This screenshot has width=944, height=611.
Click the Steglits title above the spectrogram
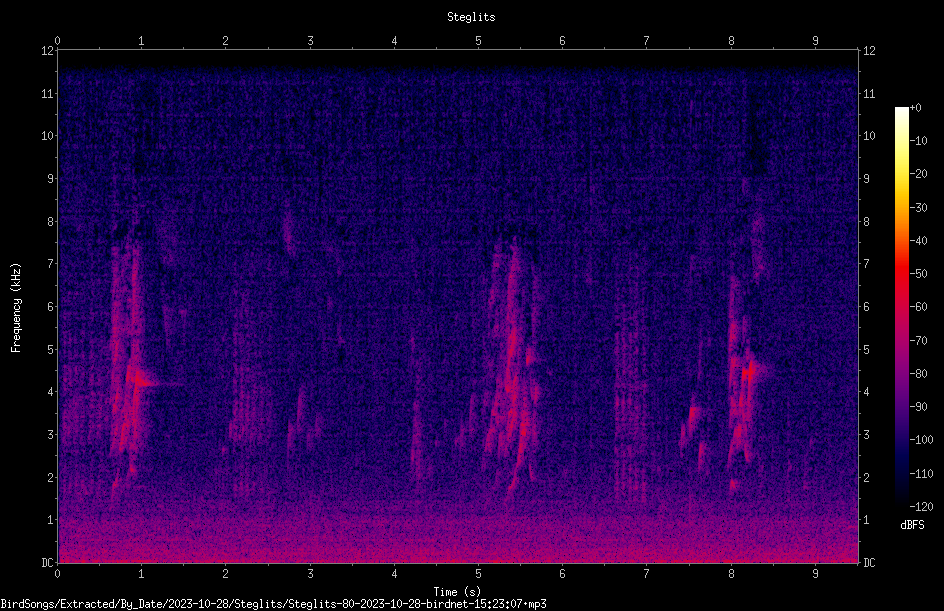[471, 17]
